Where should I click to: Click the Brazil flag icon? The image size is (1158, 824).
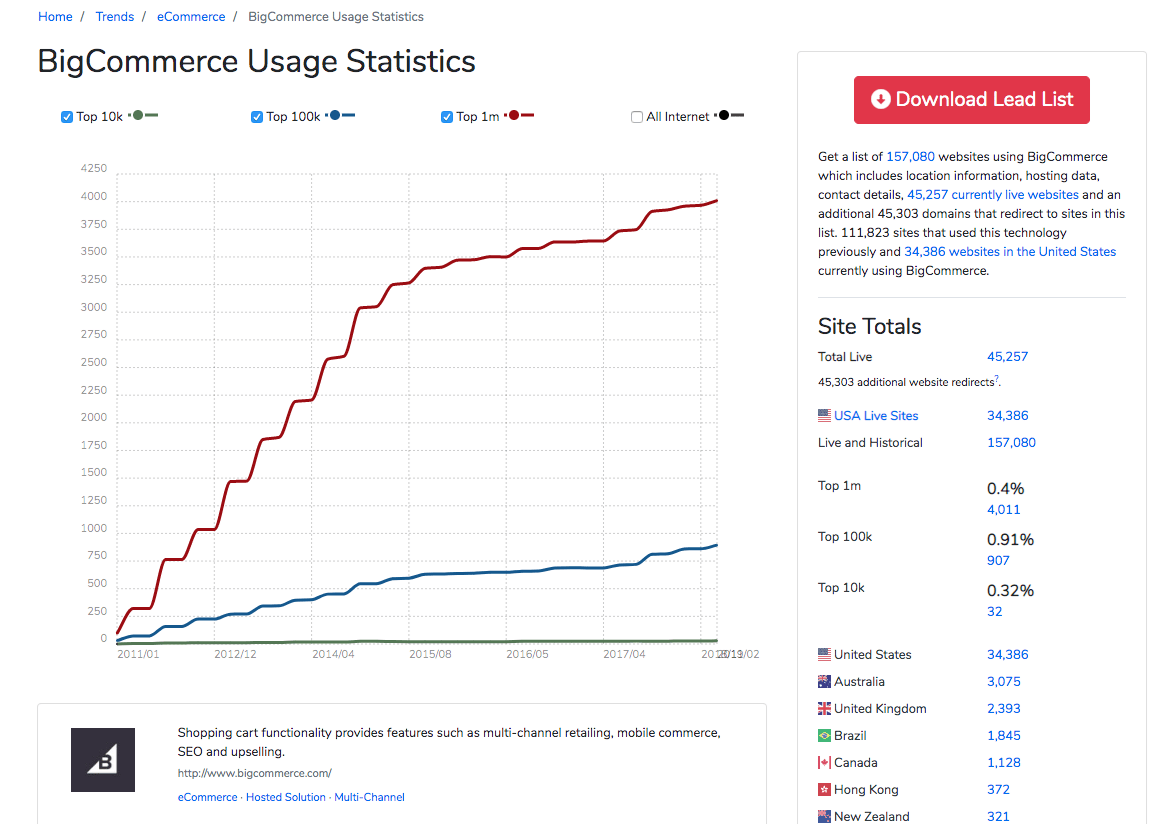[823, 735]
